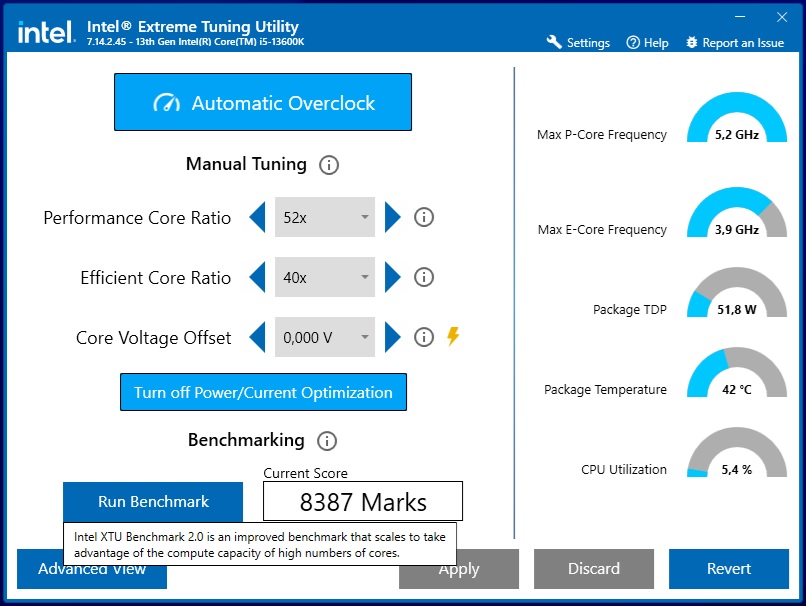Open the Benchmarking info icon

click(x=327, y=440)
